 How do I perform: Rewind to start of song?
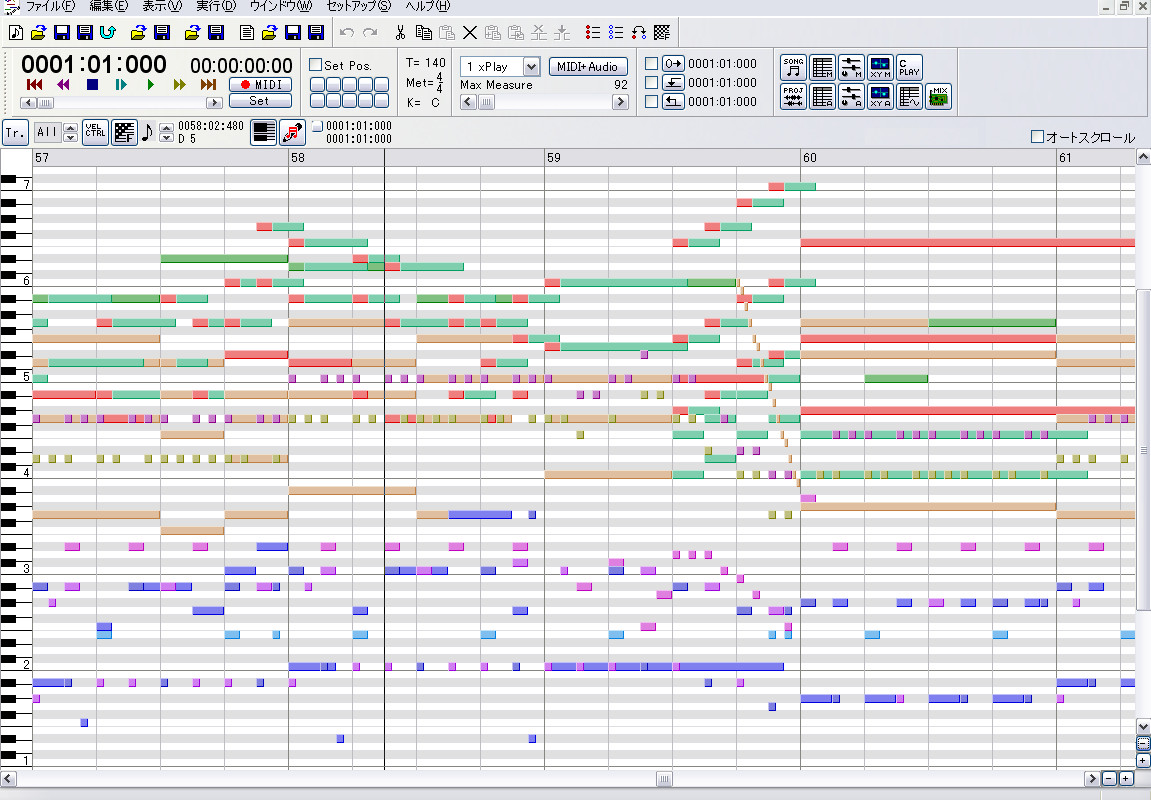(34, 84)
